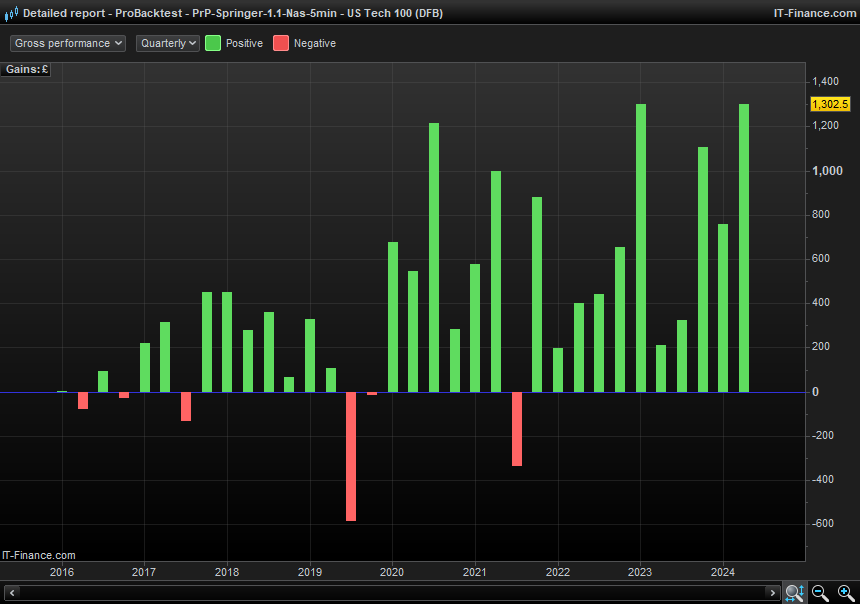This screenshot has width=860, height=604.
Task: Open the Quarterly period dropdown
Action: 168,43
